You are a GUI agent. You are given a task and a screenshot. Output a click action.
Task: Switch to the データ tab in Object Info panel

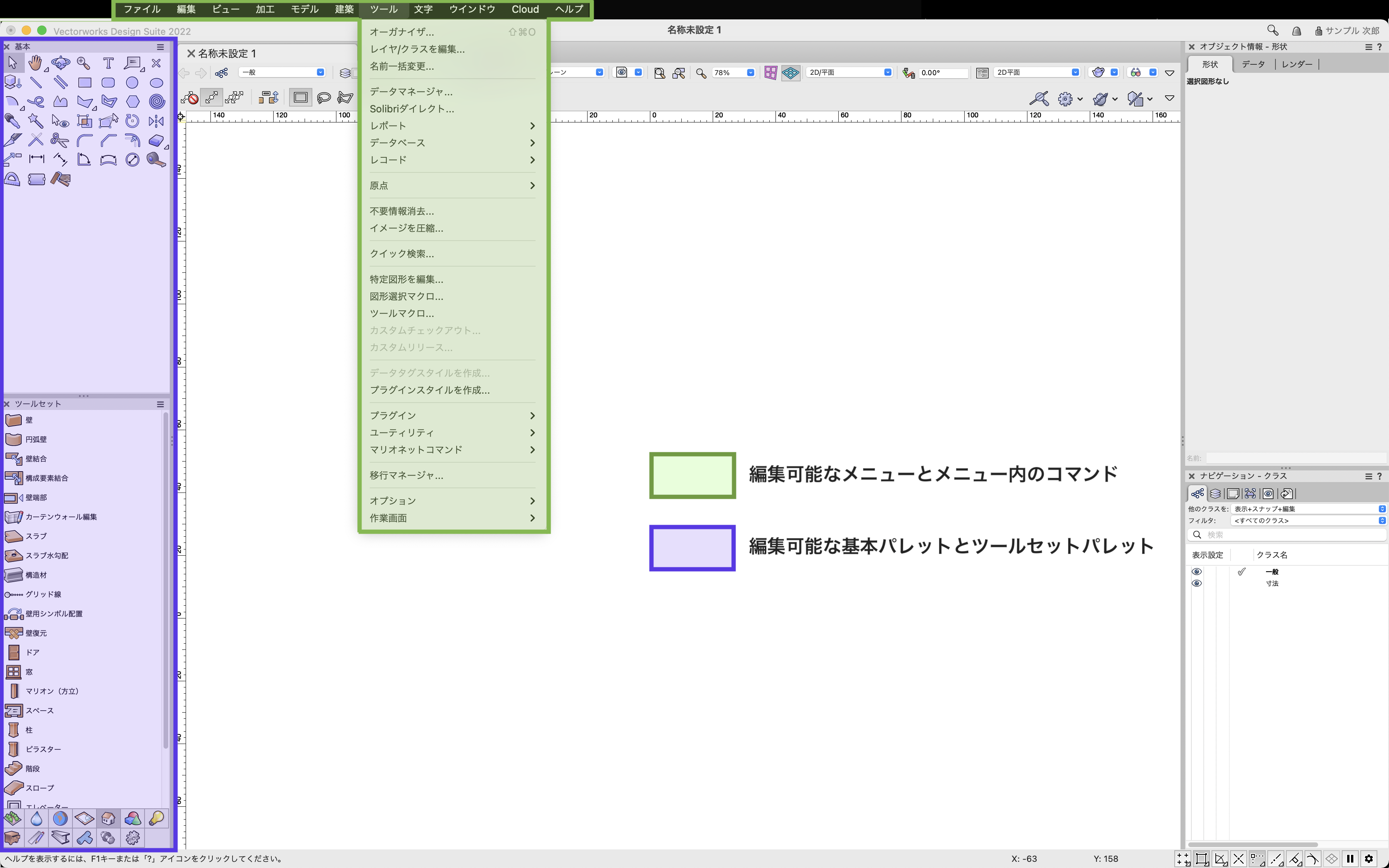pyautogui.click(x=1253, y=64)
